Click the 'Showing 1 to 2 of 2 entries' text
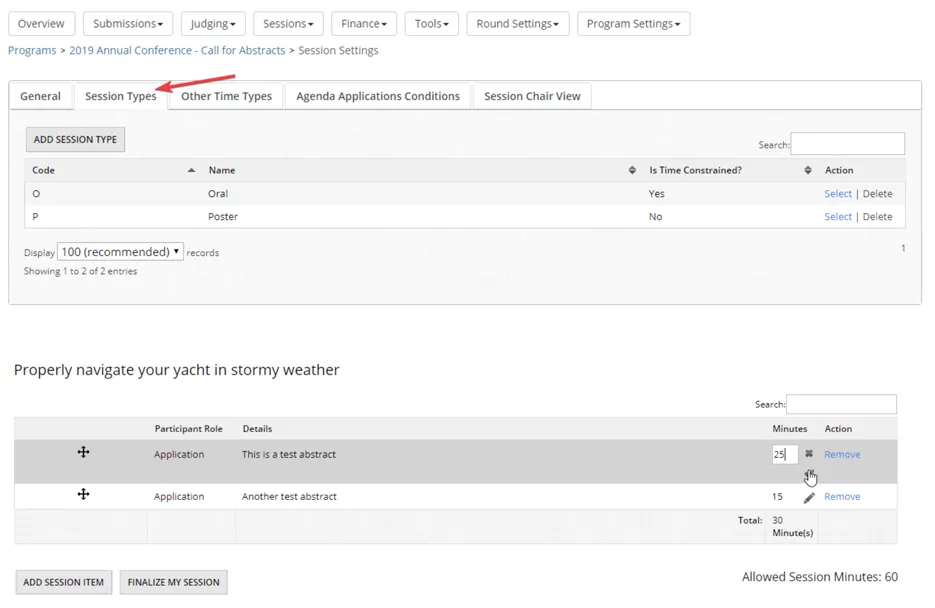 click(x=81, y=271)
